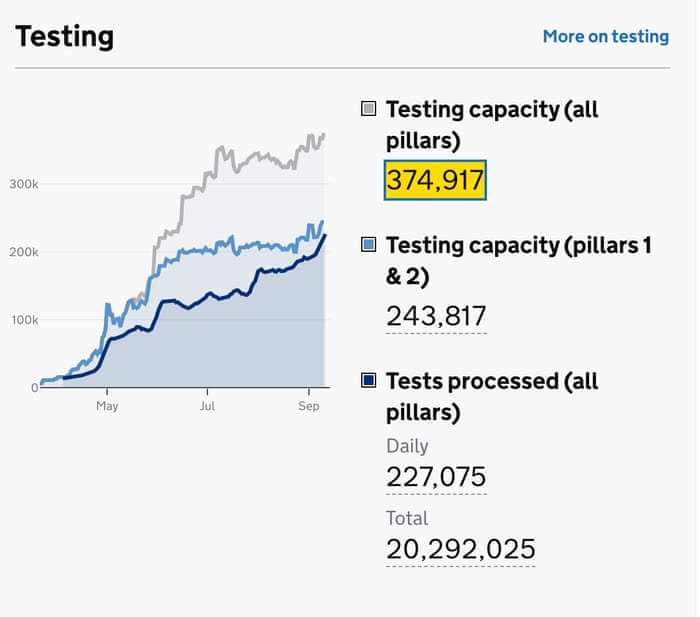Image resolution: width=700 pixels, height=617 pixels.
Task: Click the Testing capacity (all pillars) label
Action: [491, 124]
